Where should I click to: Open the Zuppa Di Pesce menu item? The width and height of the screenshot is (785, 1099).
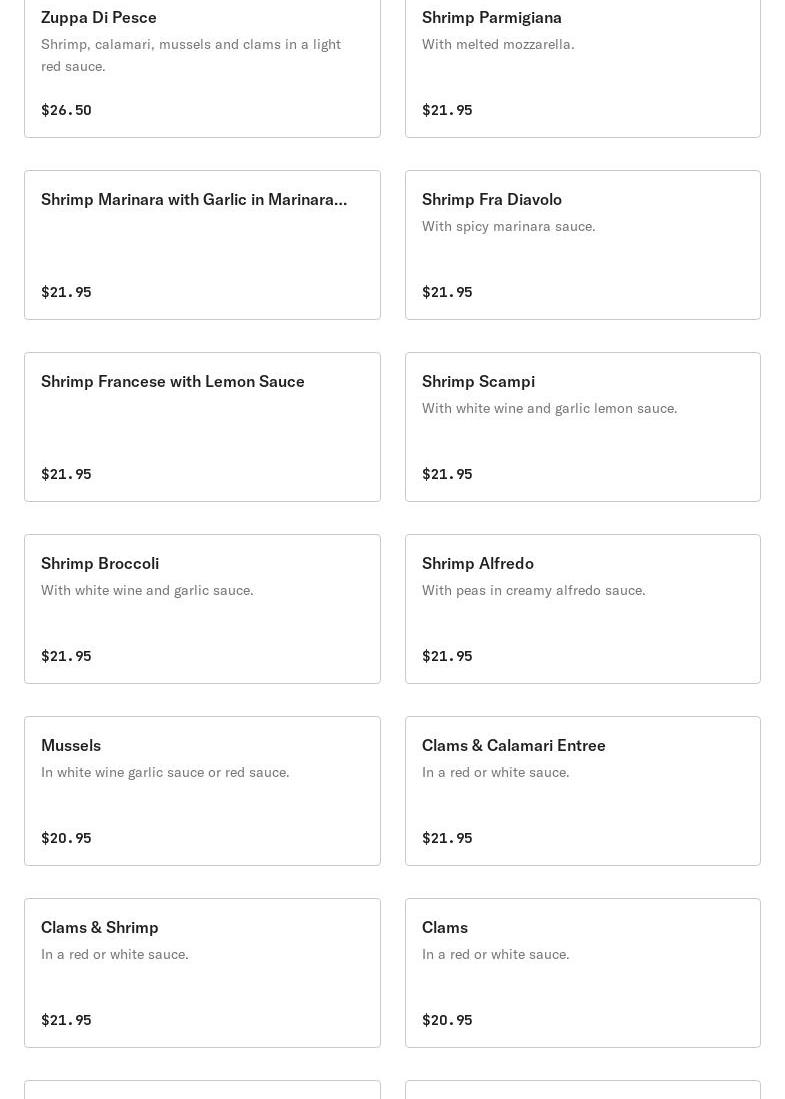(x=202, y=62)
